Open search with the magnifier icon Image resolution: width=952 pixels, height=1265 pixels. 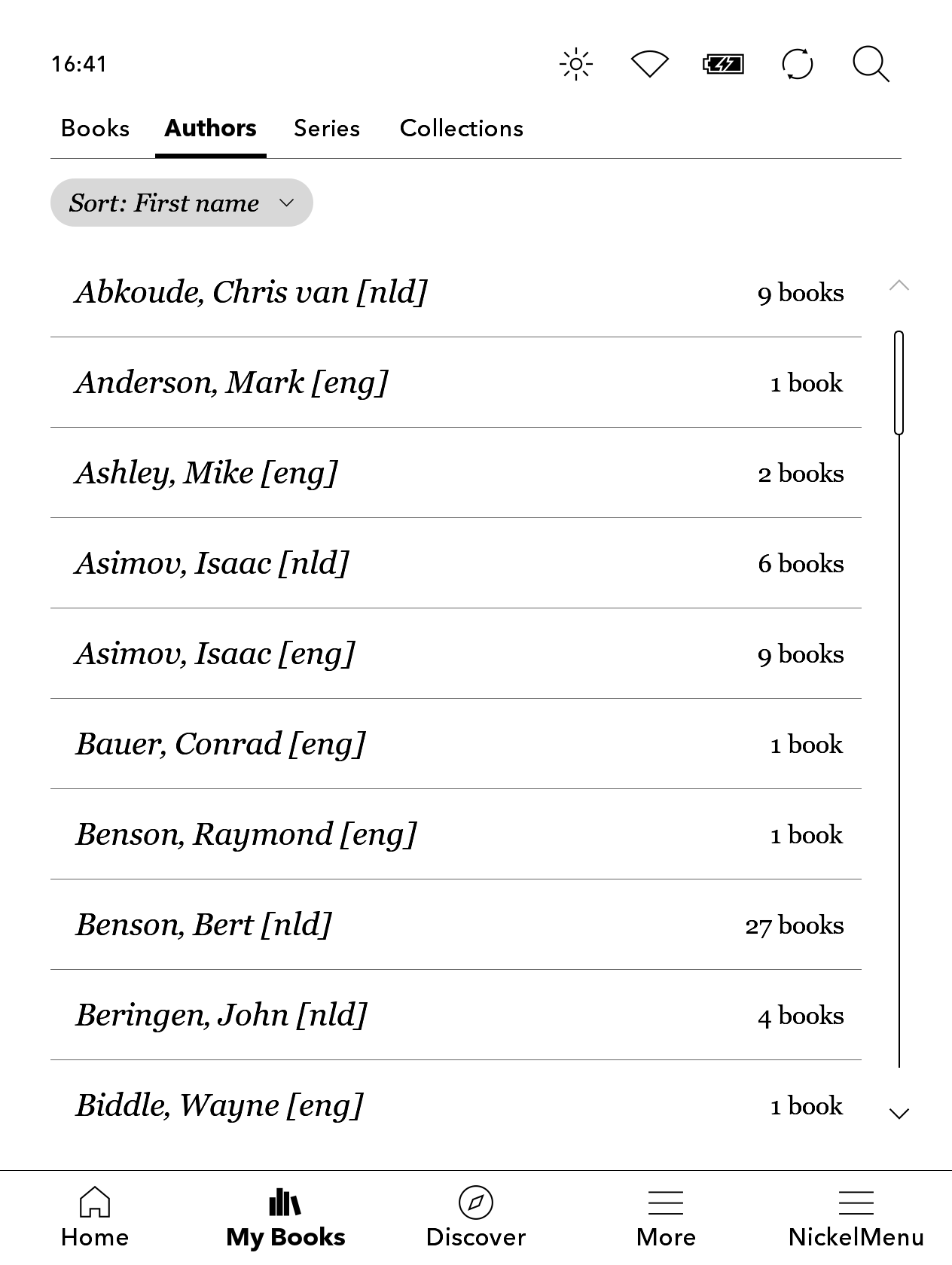coord(871,64)
